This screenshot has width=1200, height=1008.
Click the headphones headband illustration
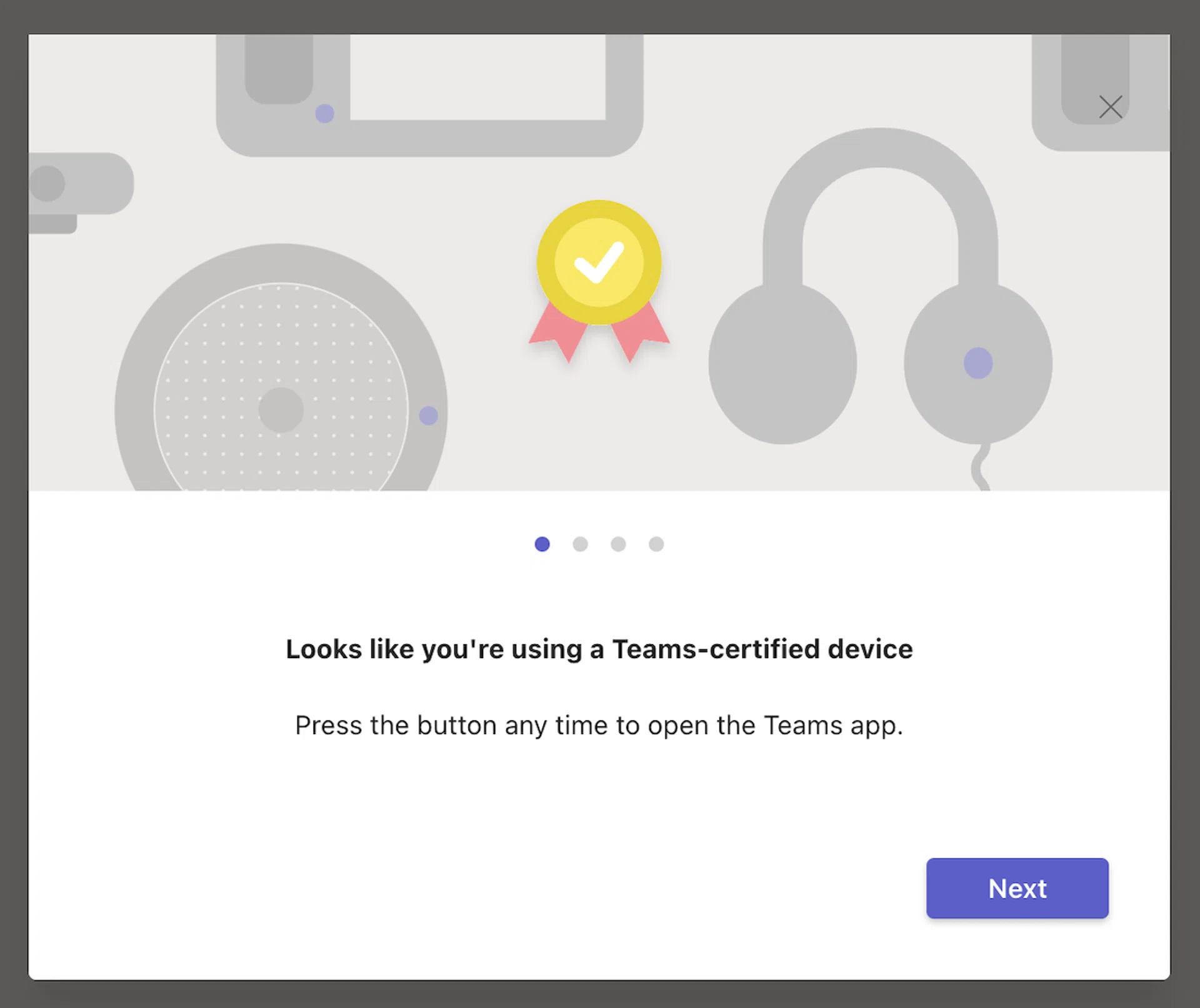point(880,149)
